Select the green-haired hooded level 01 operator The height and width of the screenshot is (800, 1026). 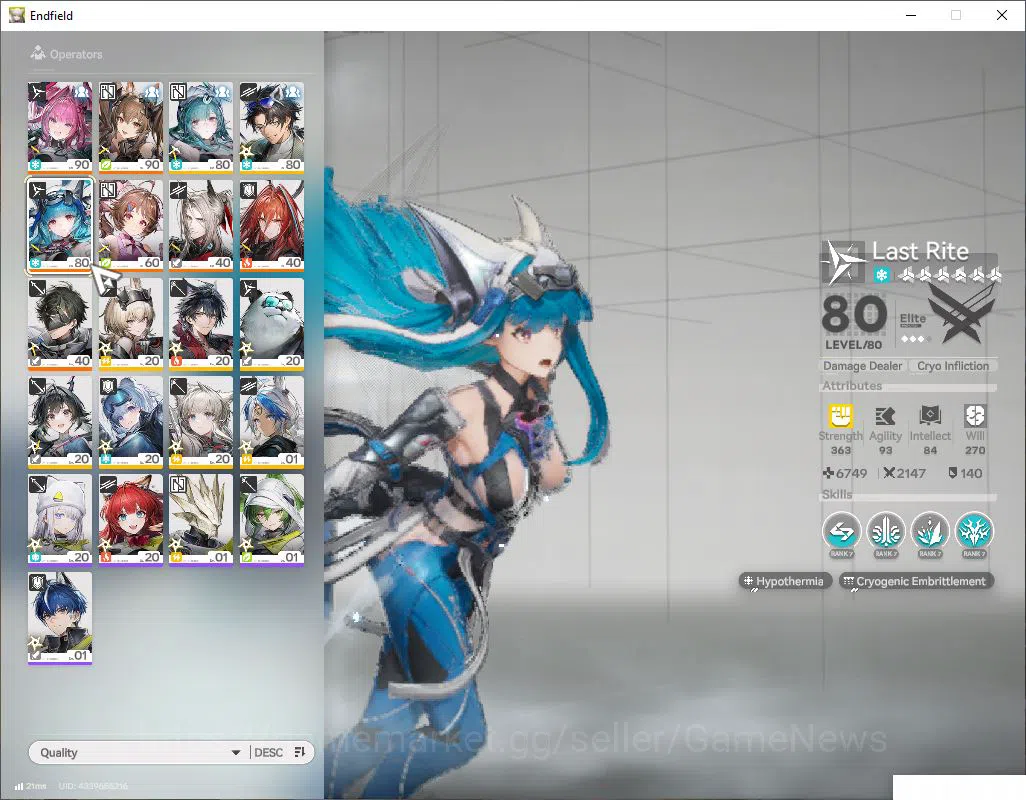[272, 520]
